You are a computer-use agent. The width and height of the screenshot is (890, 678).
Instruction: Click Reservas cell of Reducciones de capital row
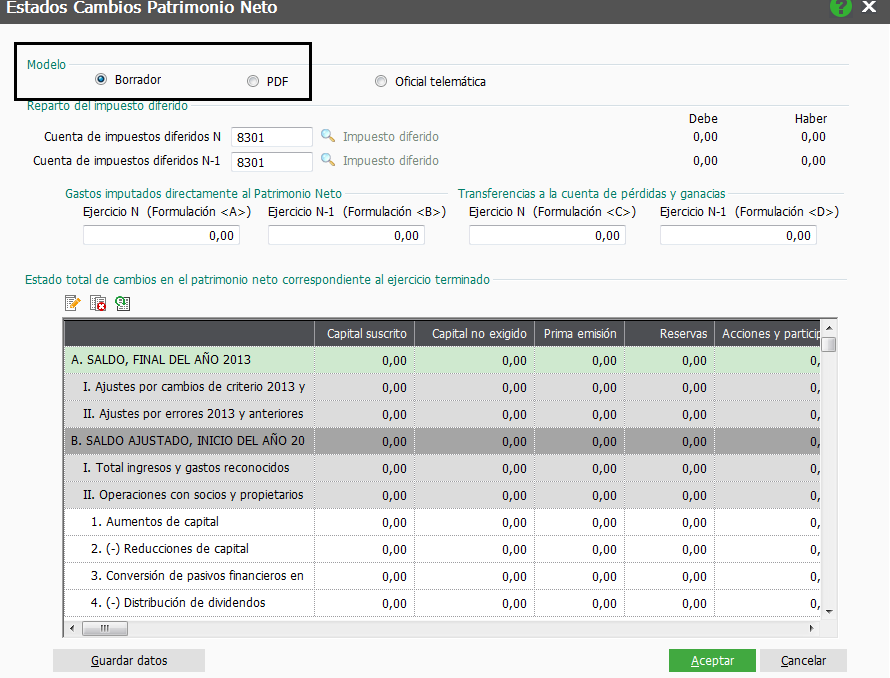click(x=669, y=549)
